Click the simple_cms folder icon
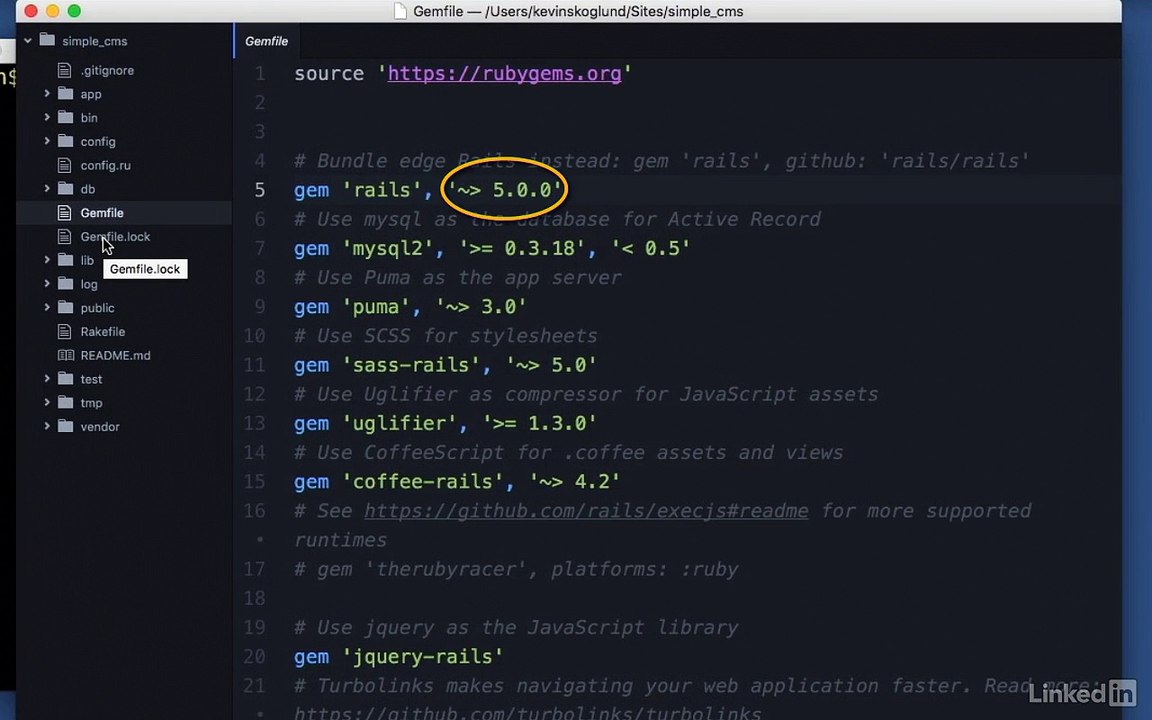Screen dimensions: 1152x720 tap(47, 40)
